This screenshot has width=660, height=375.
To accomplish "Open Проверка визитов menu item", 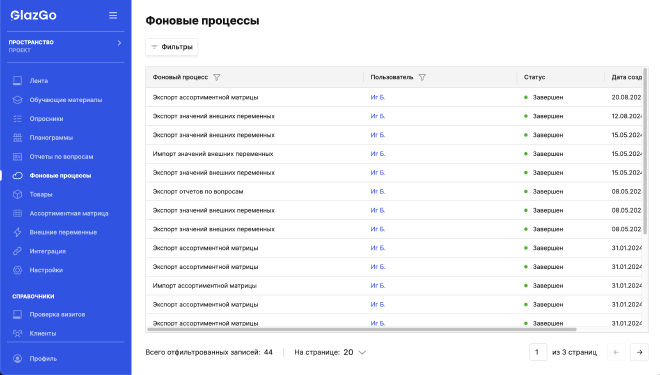I will (57, 314).
